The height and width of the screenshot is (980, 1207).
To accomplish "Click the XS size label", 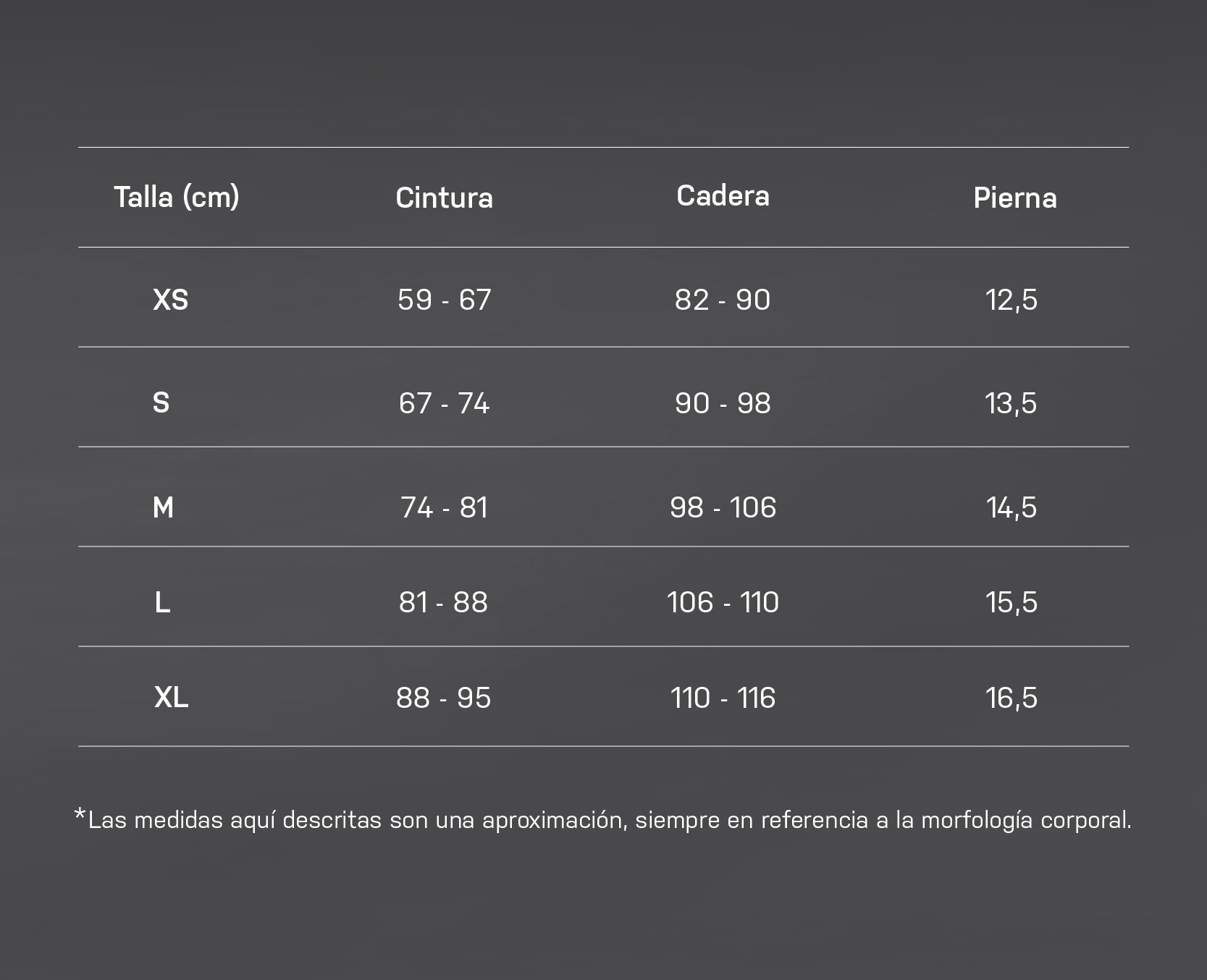I will coord(171,300).
